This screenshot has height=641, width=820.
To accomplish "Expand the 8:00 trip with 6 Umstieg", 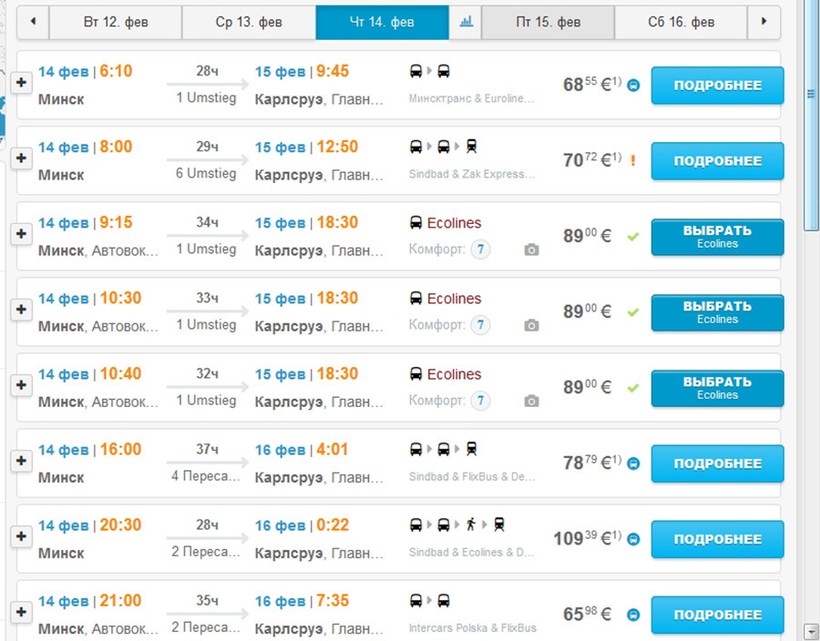I will pyautogui.click(x=20, y=158).
